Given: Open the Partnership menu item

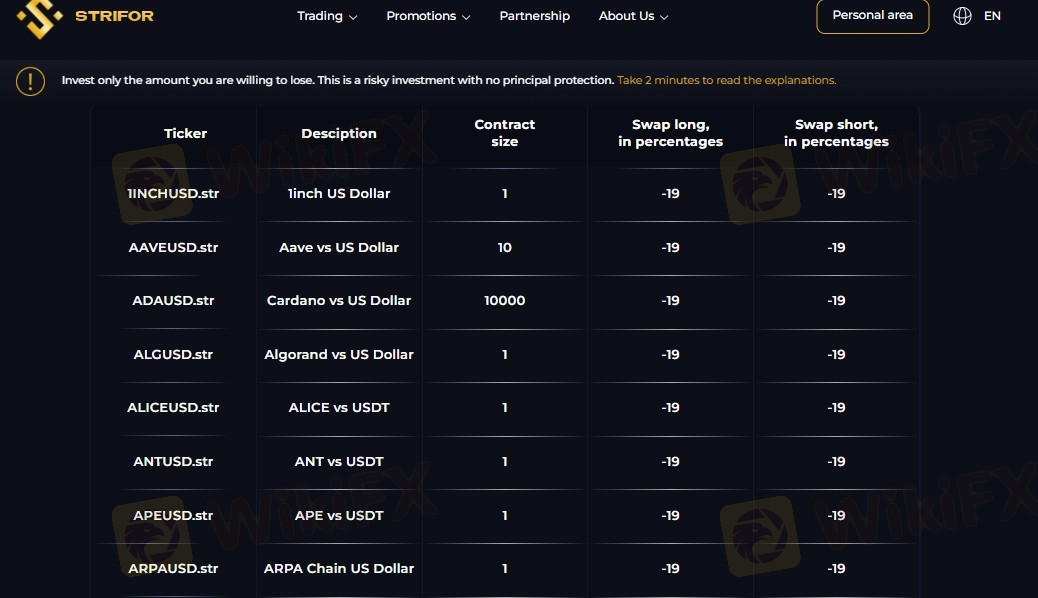Looking at the screenshot, I should point(534,16).
